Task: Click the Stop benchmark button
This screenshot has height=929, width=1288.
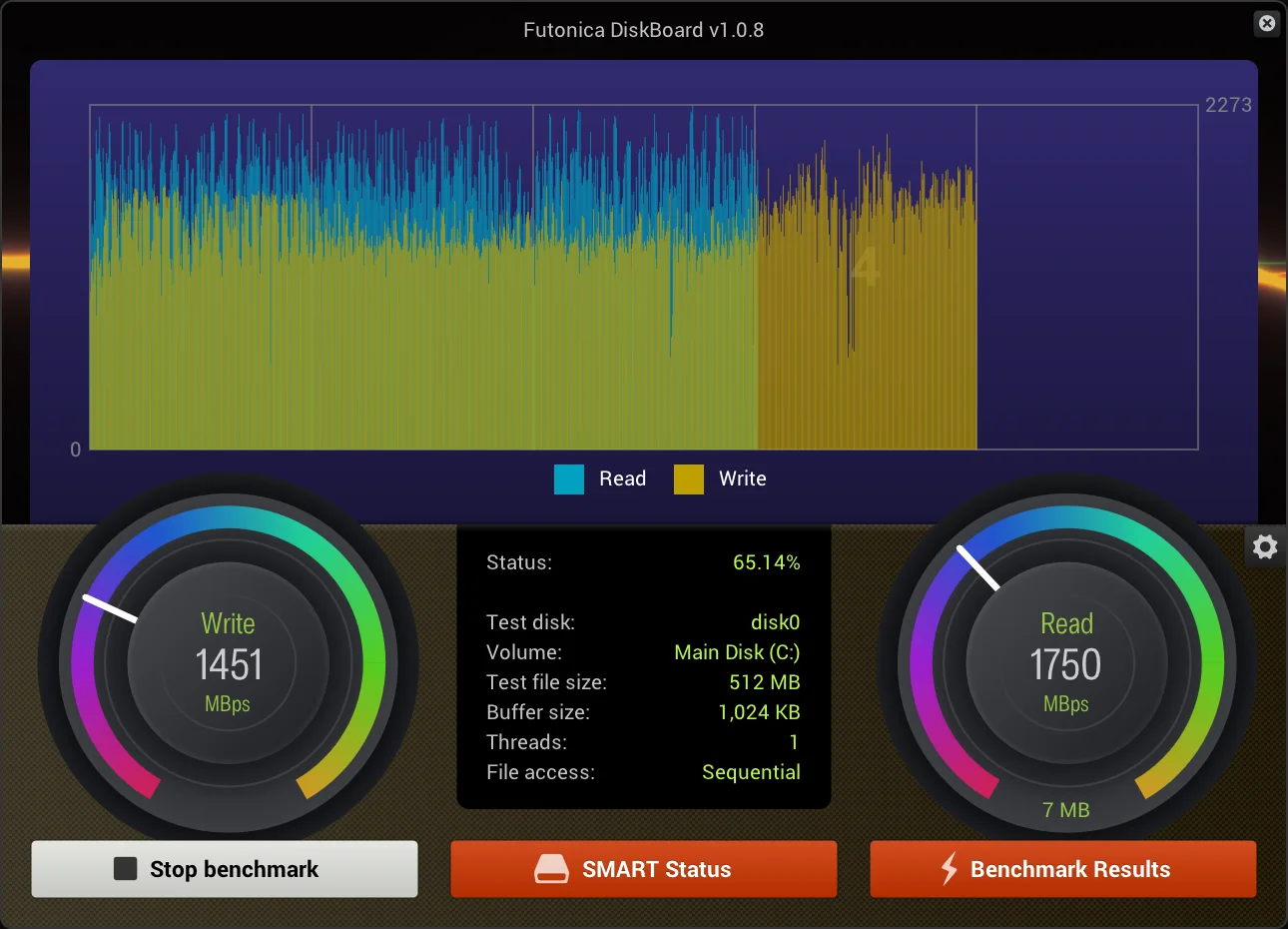Action: click(225, 869)
